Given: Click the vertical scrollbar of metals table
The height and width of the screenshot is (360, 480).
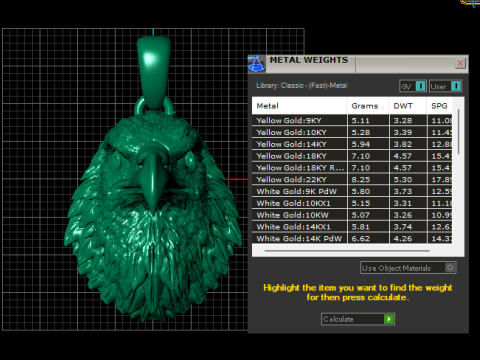Looking at the screenshot, I should click(459, 132).
